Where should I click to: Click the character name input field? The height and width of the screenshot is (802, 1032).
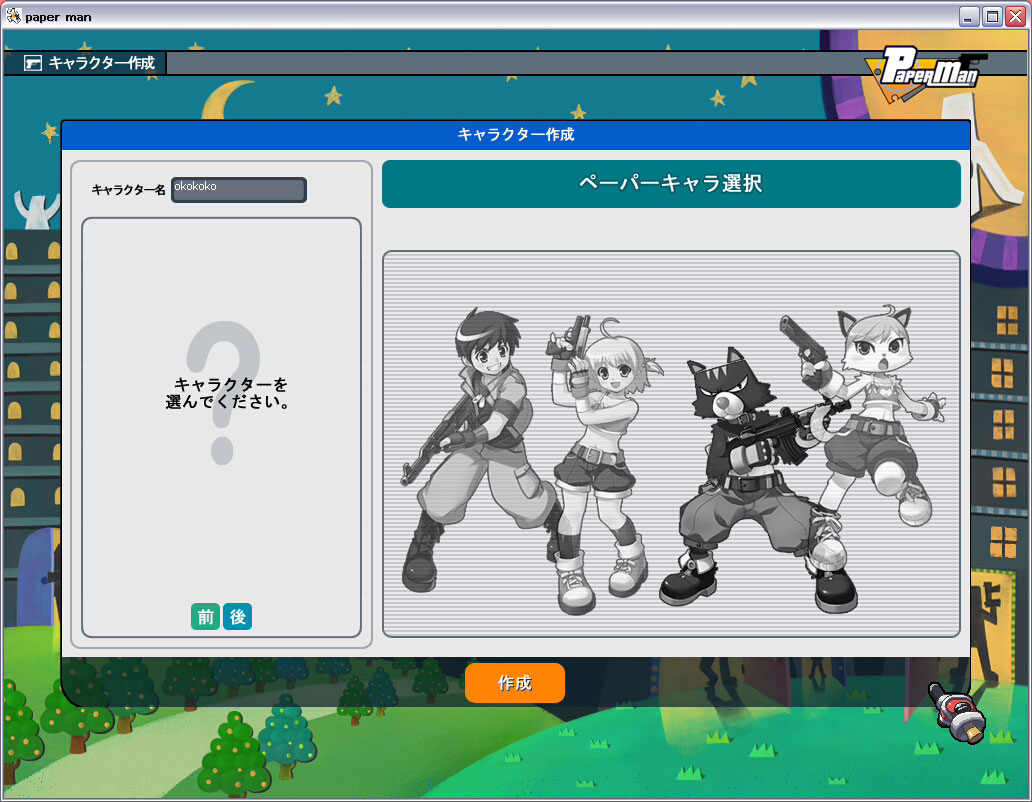pyautogui.click(x=239, y=189)
